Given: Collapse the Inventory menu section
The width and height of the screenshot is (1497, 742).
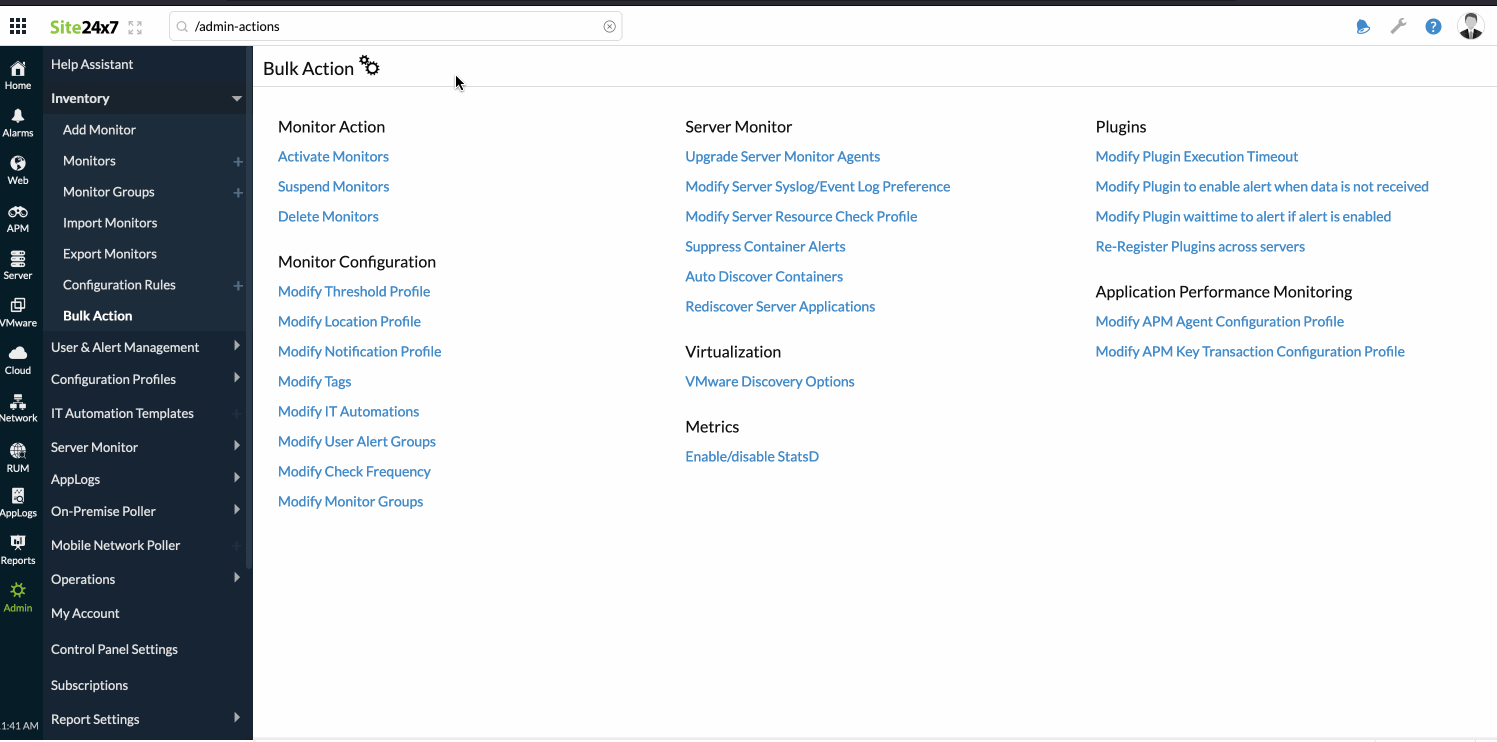Looking at the screenshot, I should (x=237, y=98).
